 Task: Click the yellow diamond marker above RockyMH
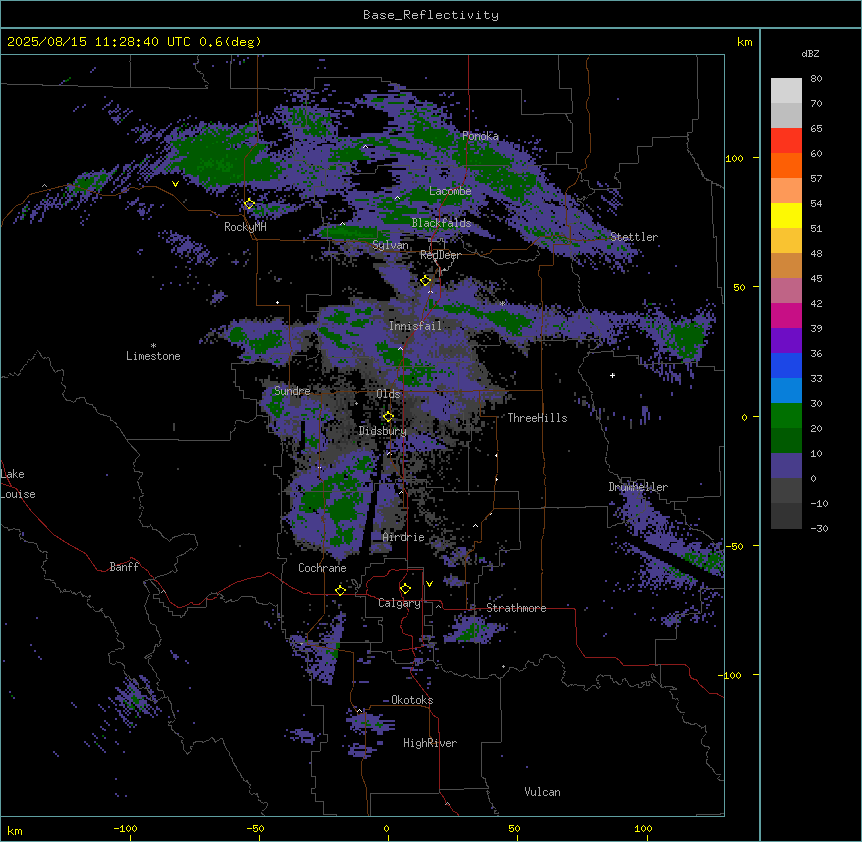249,204
